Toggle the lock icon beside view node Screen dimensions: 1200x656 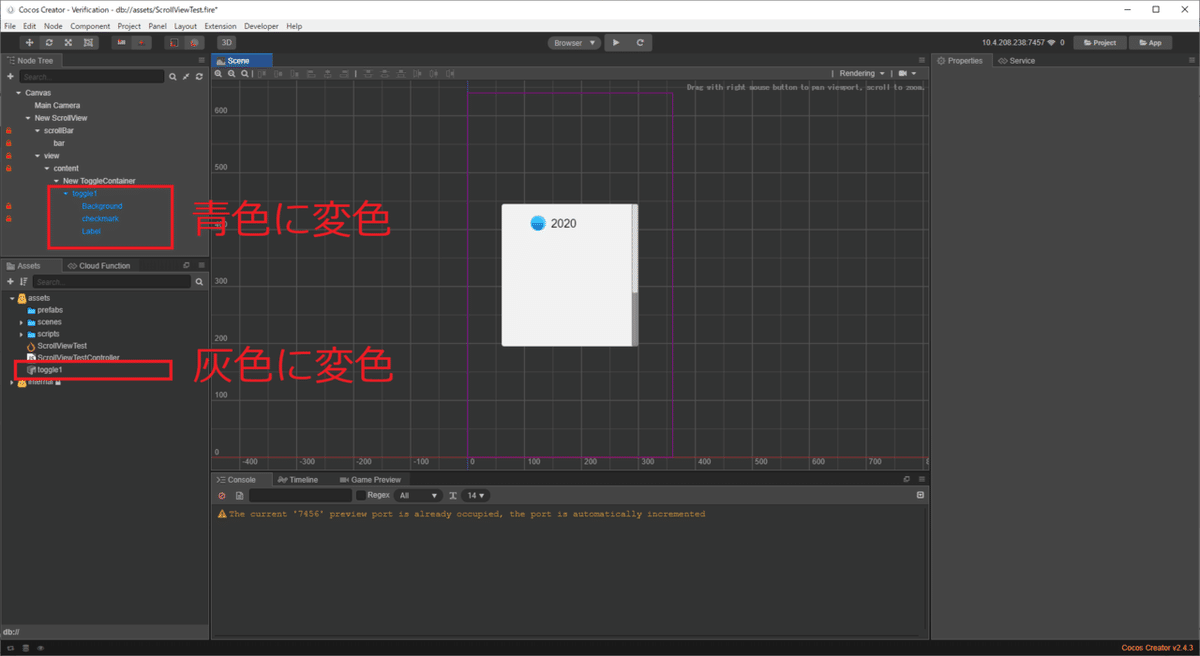coord(8,156)
